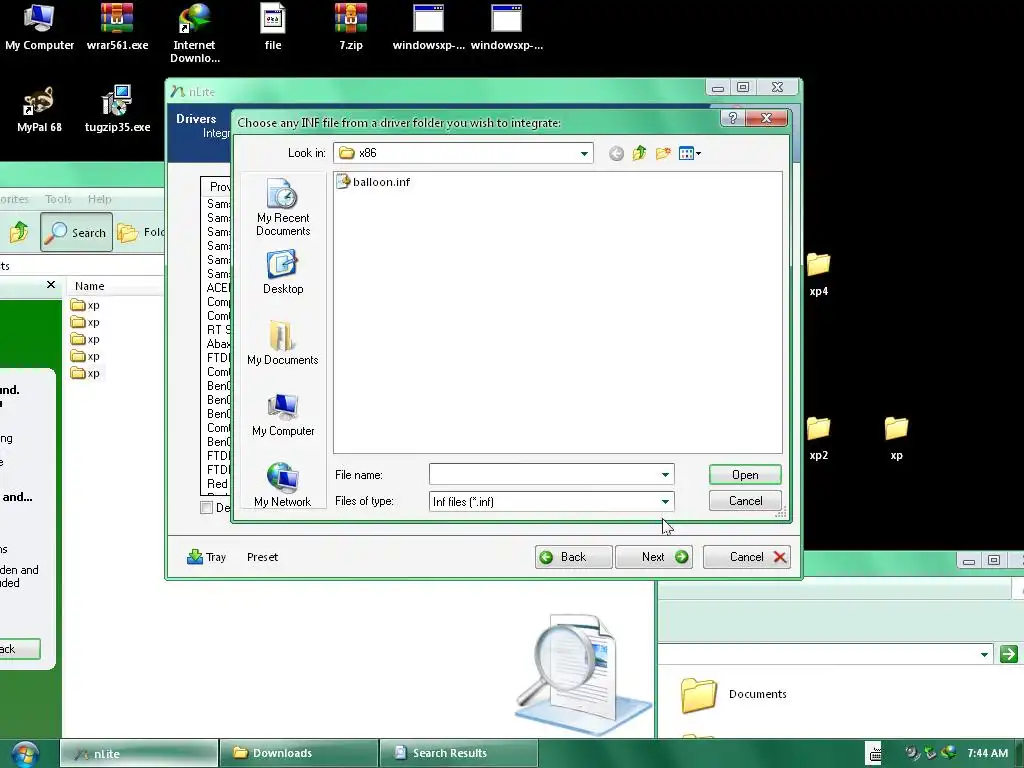Click Back in nLite wizard
The width and height of the screenshot is (1024, 768).
point(573,557)
